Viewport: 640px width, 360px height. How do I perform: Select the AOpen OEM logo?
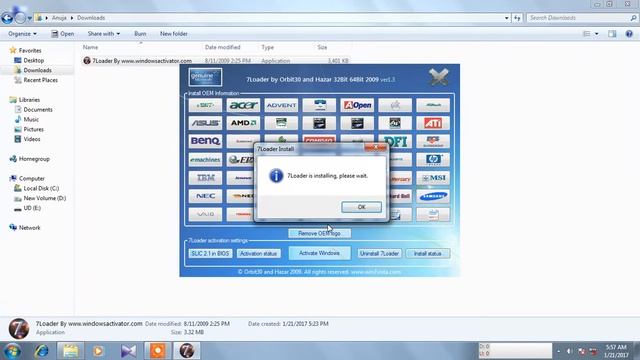357,105
